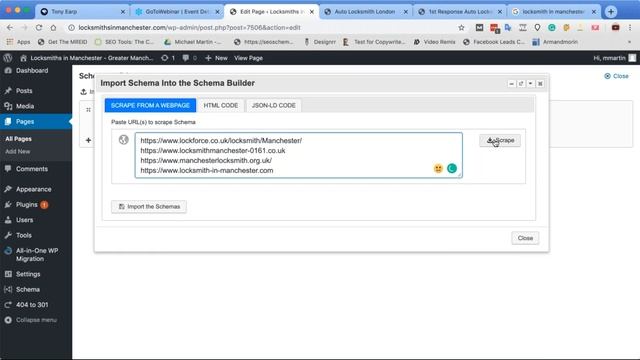Screen dimensions: 640x360
Task: Open Appearance in the WordPress sidebar
Action: (36, 189)
